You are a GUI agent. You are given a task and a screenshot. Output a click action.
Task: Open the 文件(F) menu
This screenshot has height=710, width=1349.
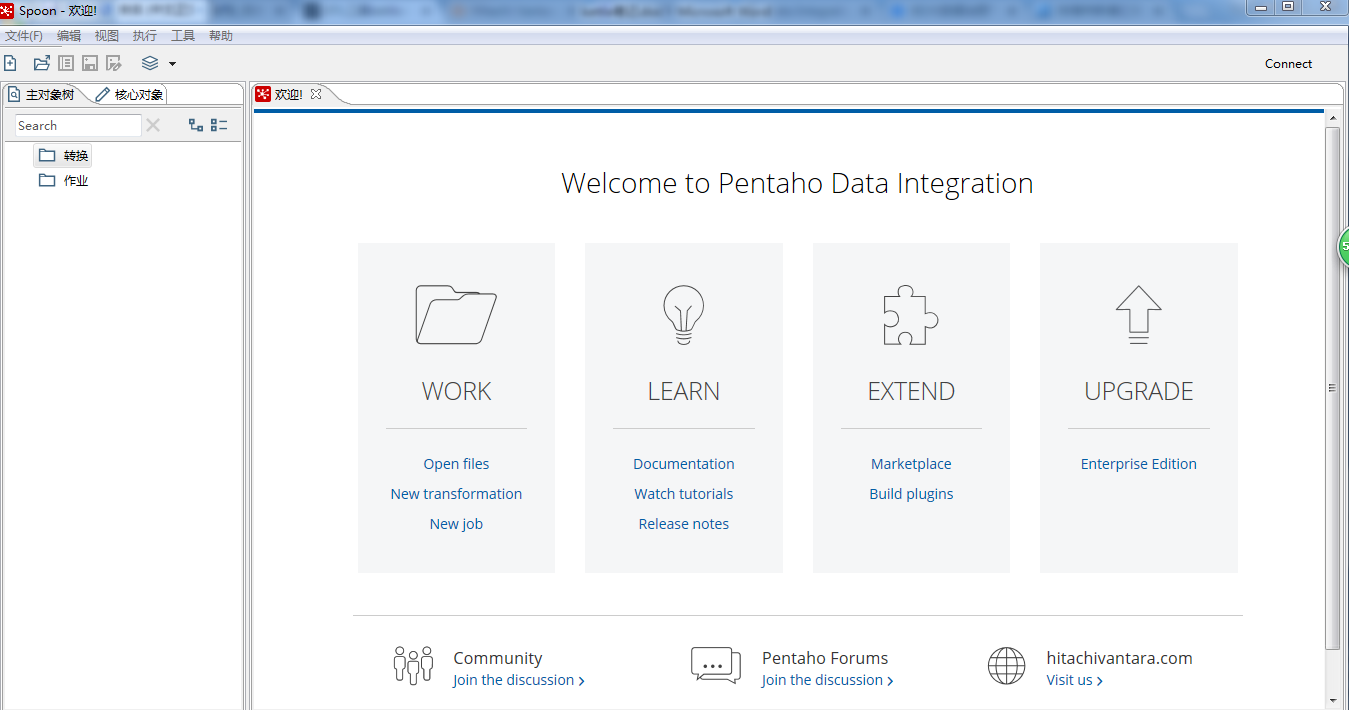pyautogui.click(x=24, y=35)
